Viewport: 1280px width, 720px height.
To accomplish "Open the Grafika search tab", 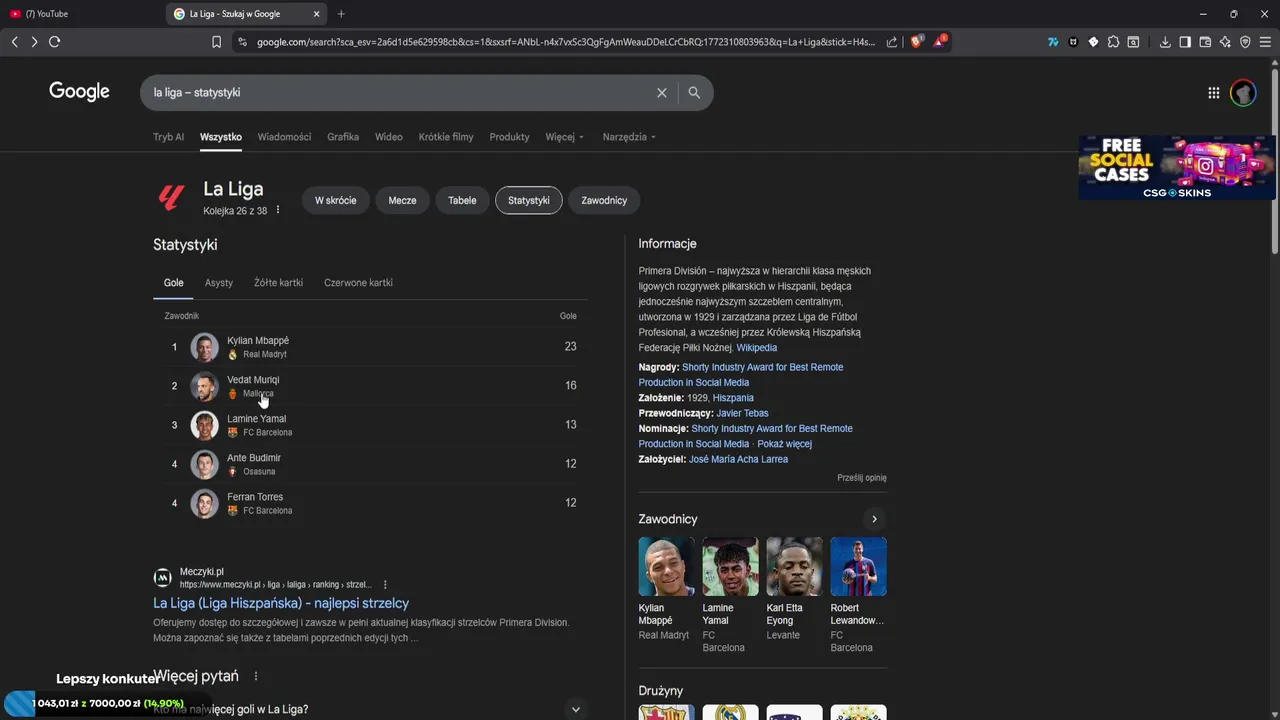I will (x=343, y=137).
